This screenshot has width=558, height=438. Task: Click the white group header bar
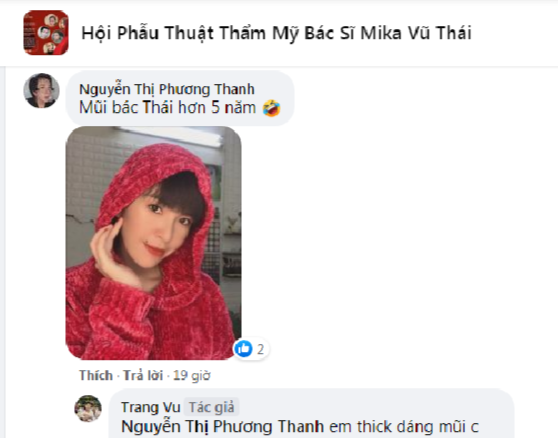279,34
